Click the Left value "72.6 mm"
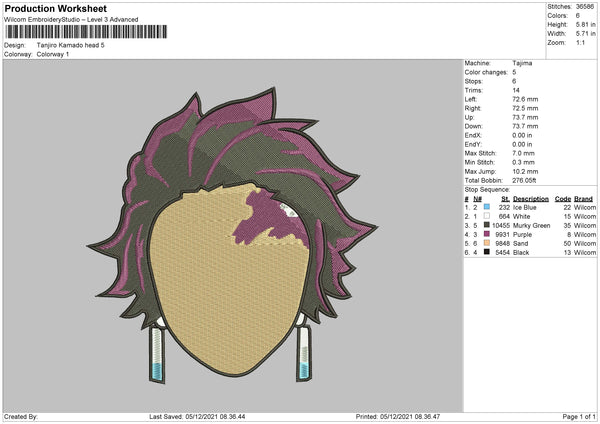The width and height of the screenshot is (600, 424). click(x=525, y=99)
